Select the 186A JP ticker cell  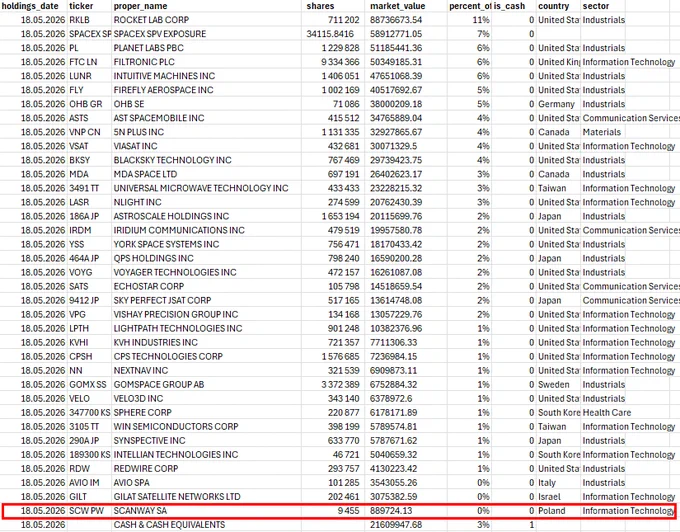(x=90, y=216)
